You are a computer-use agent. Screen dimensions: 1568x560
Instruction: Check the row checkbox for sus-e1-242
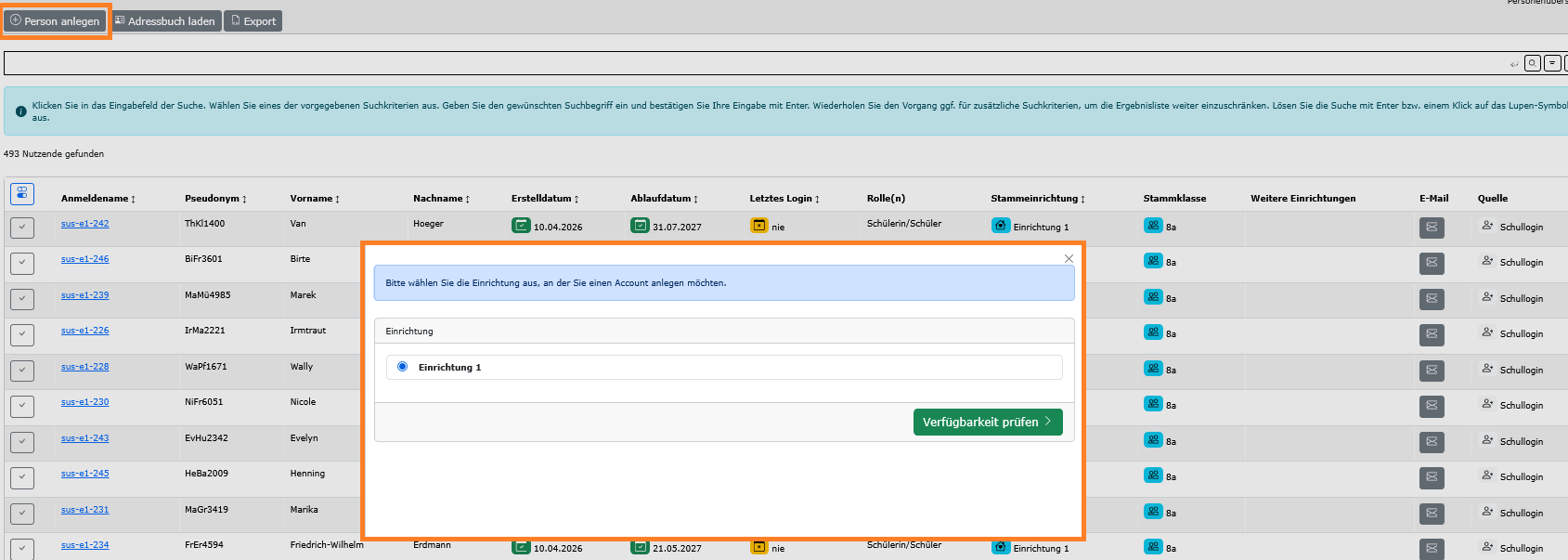[x=22, y=228]
